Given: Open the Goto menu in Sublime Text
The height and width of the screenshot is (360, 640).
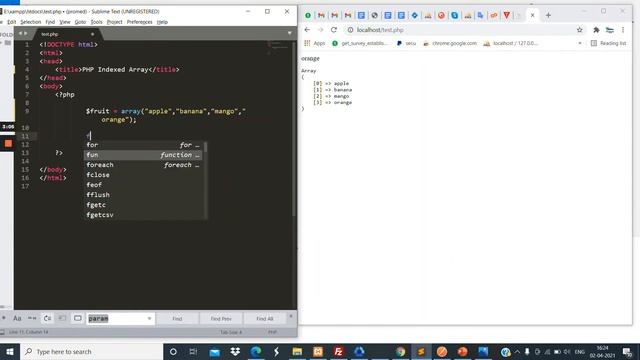Looking at the screenshot, I should [80, 22].
